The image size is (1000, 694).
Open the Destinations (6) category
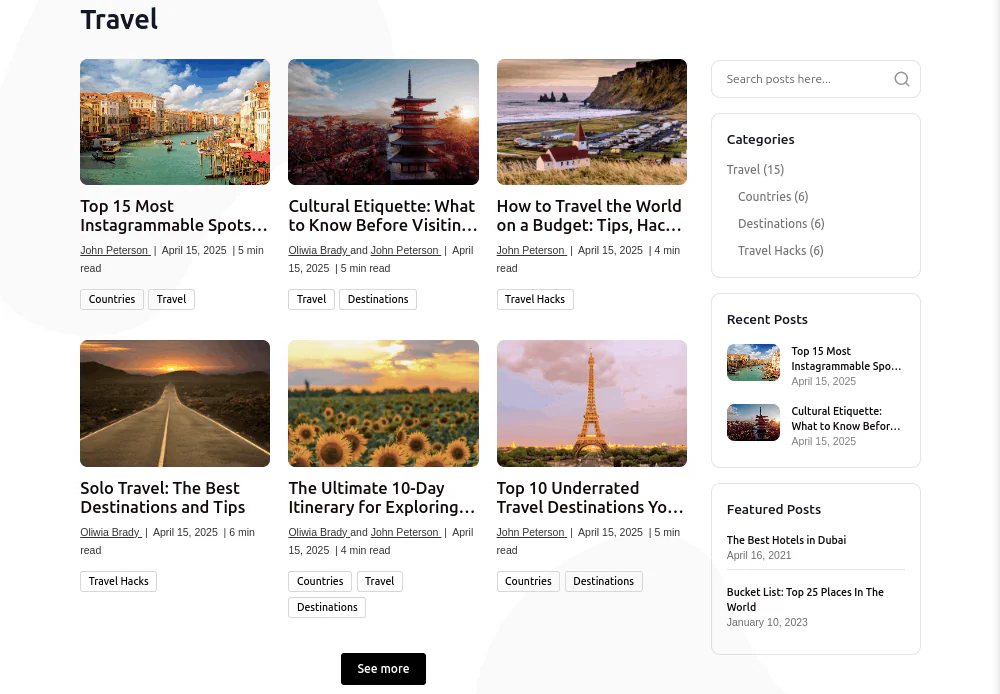781,223
